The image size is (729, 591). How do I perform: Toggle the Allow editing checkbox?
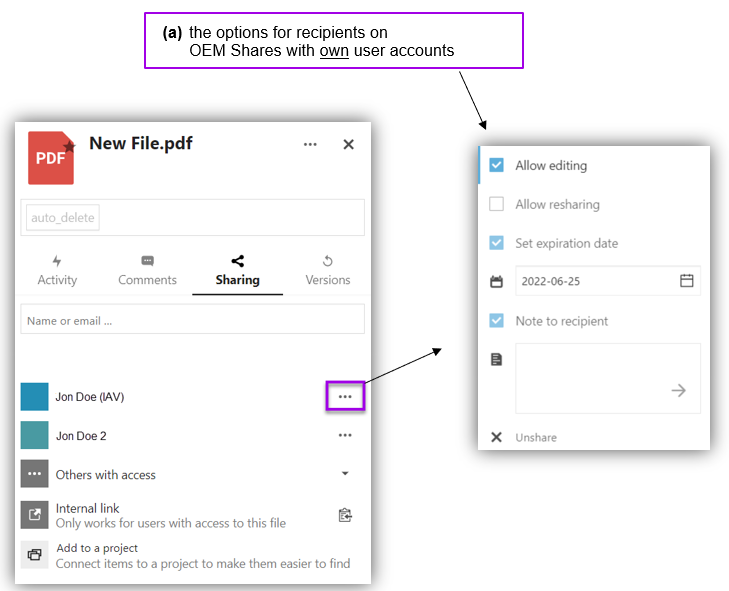click(496, 165)
